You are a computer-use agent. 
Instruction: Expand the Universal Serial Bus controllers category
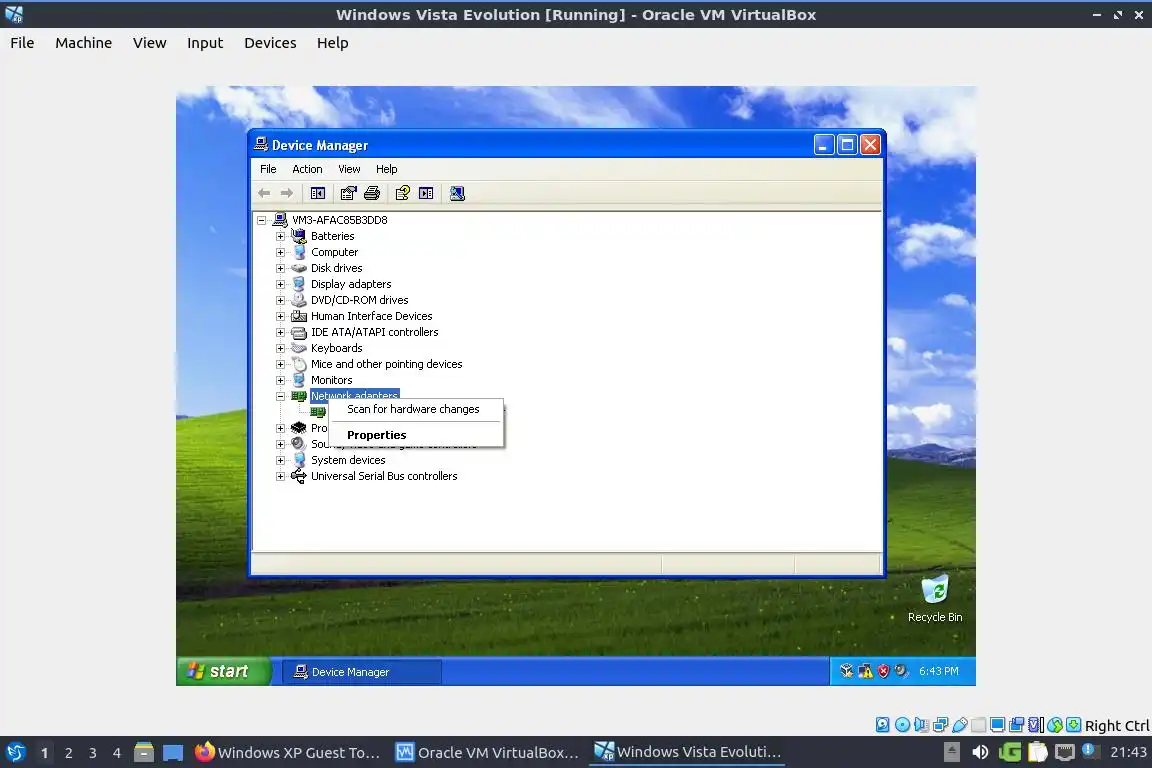coord(280,476)
